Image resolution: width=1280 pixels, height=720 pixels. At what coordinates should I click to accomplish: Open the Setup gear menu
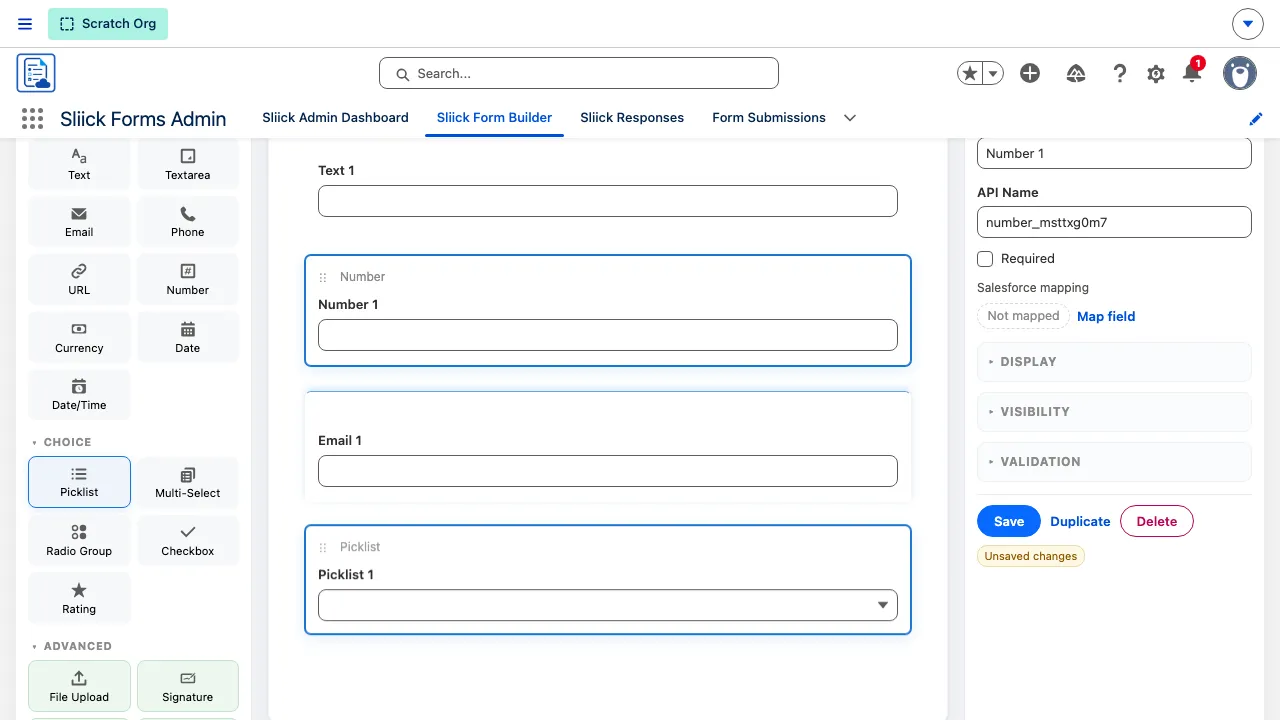pyautogui.click(x=1156, y=73)
